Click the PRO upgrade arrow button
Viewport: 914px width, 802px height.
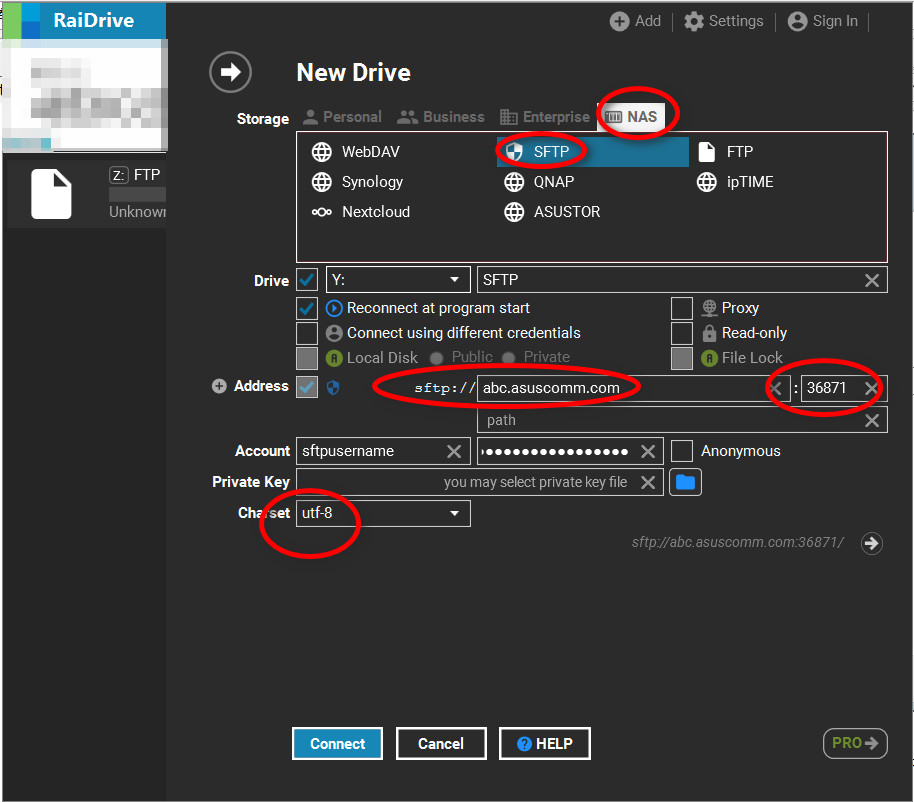pyautogui.click(x=855, y=743)
